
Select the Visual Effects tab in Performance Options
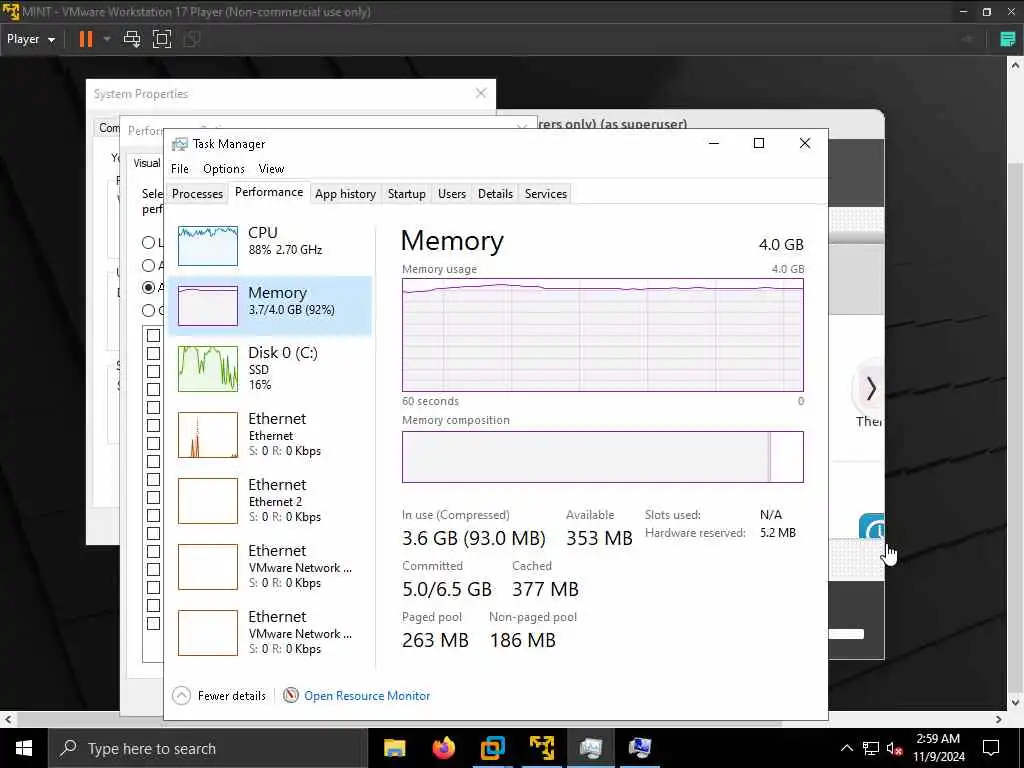click(146, 163)
